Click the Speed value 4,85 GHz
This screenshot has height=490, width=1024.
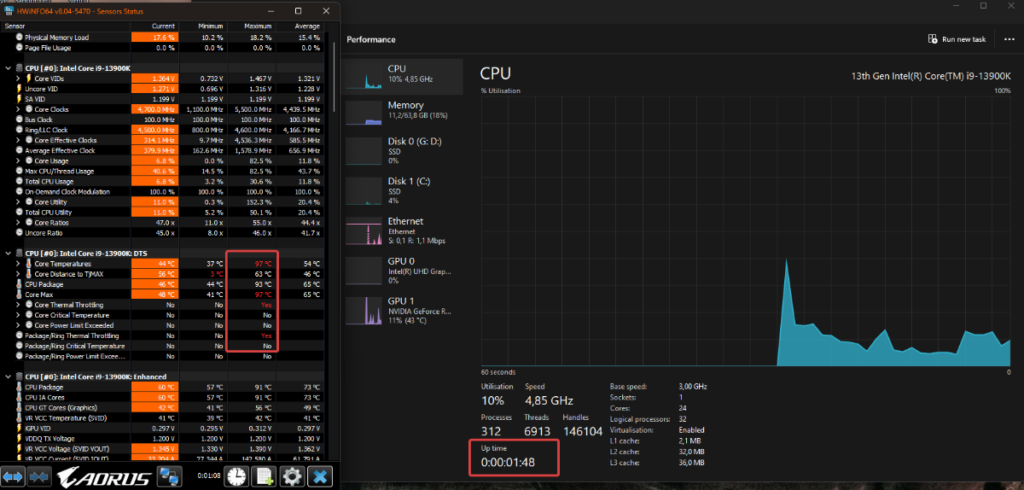(x=549, y=400)
